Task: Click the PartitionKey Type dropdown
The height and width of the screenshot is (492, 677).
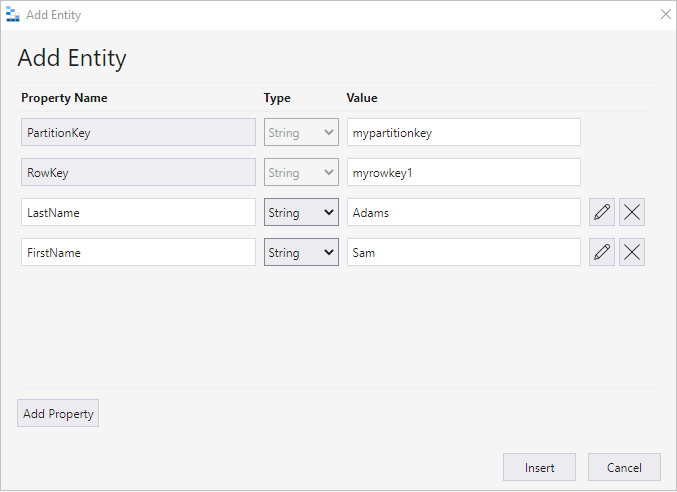Action: (x=301, y=132)
